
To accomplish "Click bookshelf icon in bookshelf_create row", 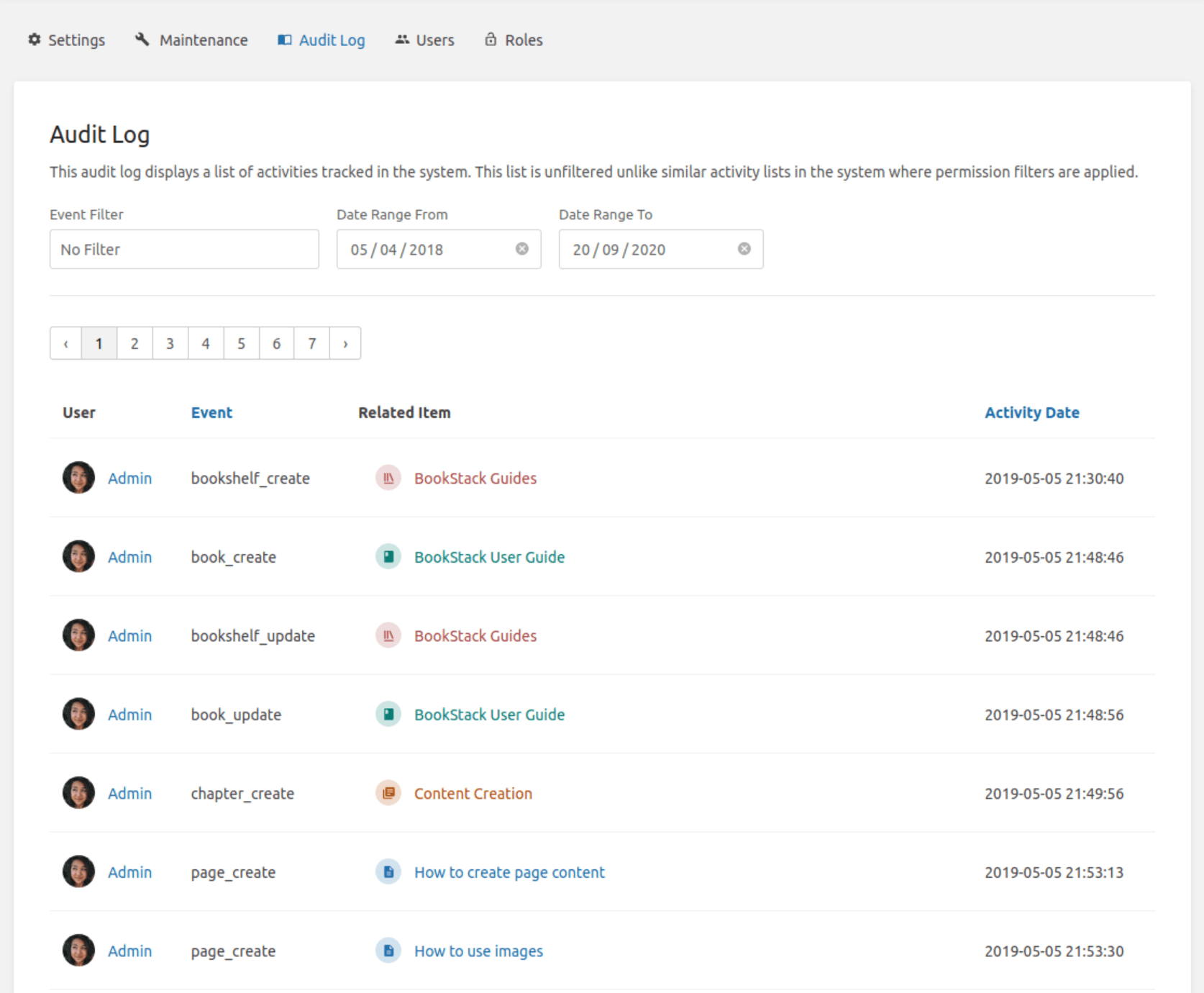I will click(x=388, y=478).
